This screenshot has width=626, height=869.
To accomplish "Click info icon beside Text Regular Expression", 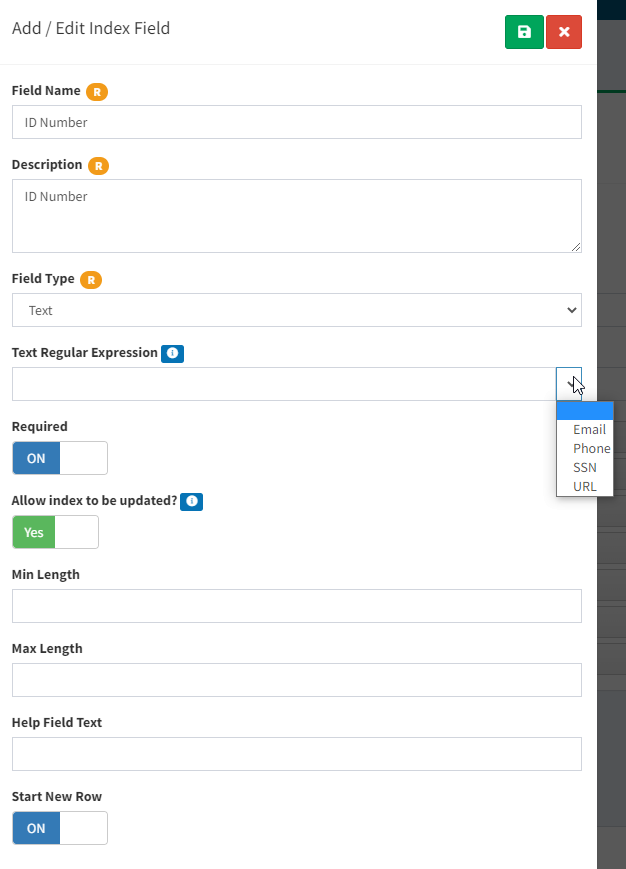I will 172,353.
